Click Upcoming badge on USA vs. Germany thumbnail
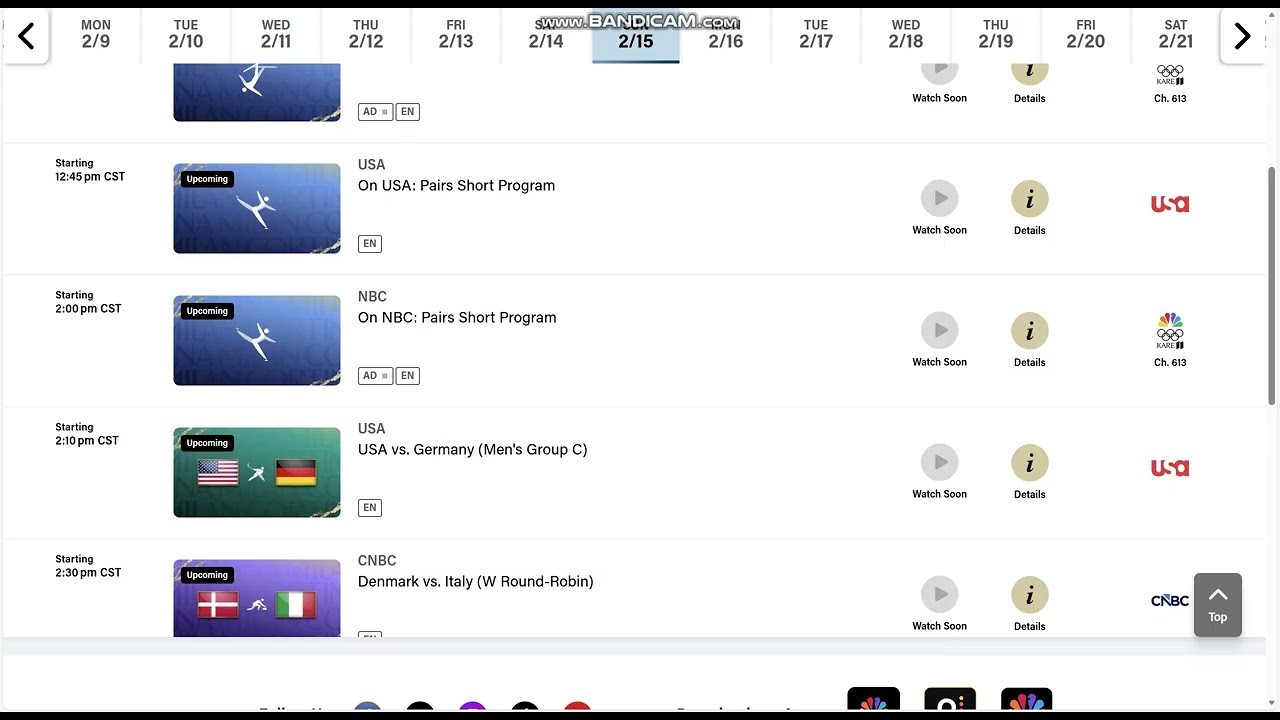Viewport: 1280px width, 720px height. tap(207, 443)
